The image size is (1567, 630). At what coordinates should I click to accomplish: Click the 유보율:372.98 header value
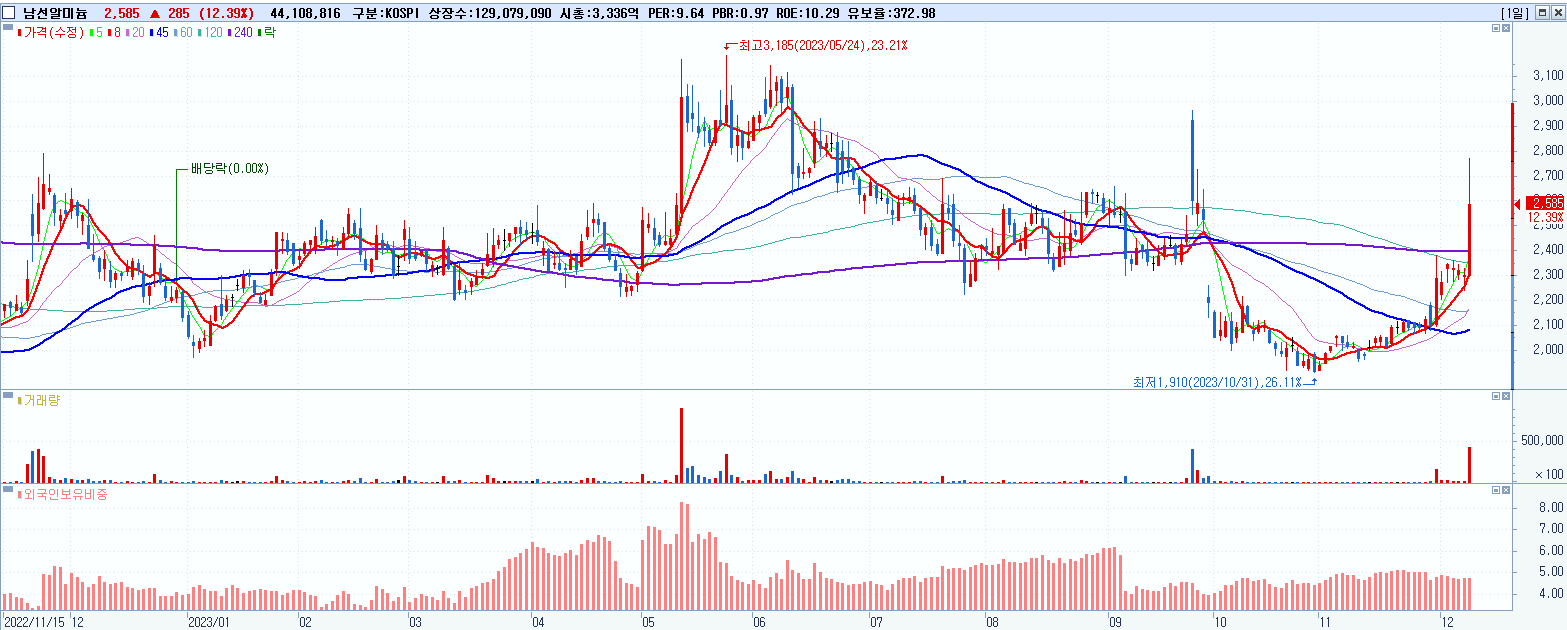click(x=889, y=13)
